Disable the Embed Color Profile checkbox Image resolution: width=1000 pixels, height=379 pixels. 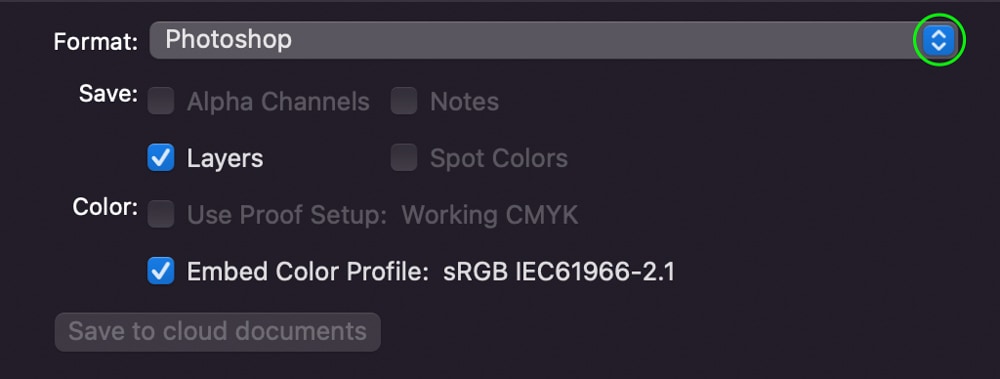click(161, 271)
